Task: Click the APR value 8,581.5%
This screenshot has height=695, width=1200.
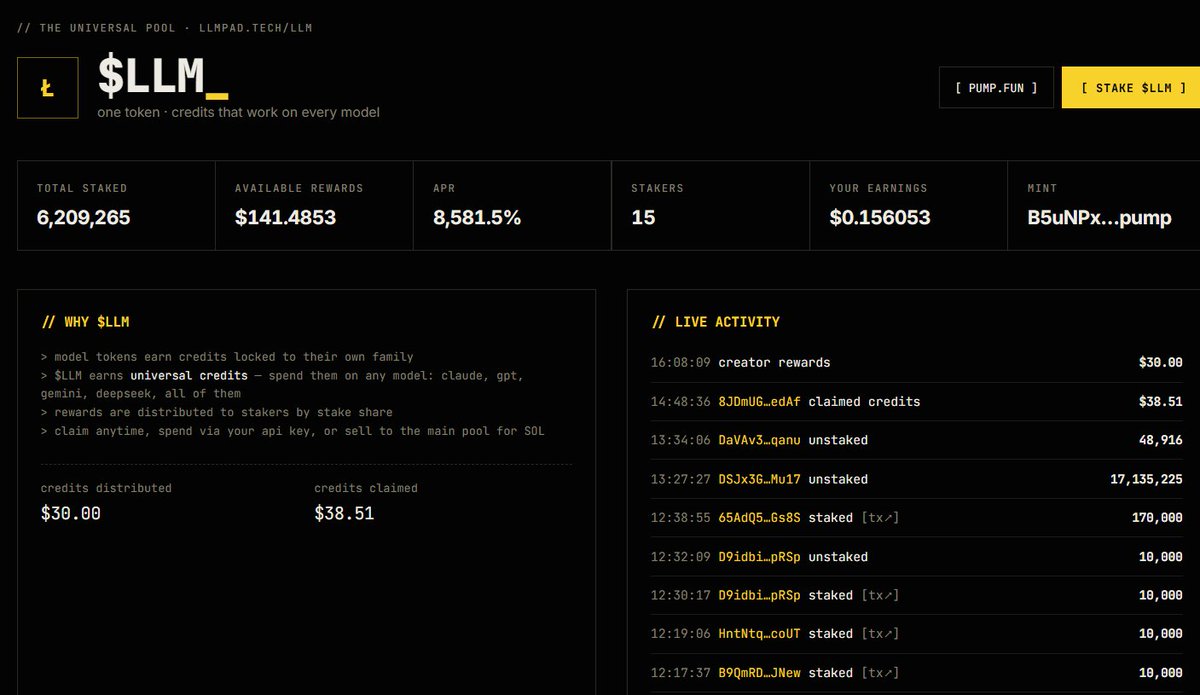Action: pyautogui.click(x=477, y=217)
